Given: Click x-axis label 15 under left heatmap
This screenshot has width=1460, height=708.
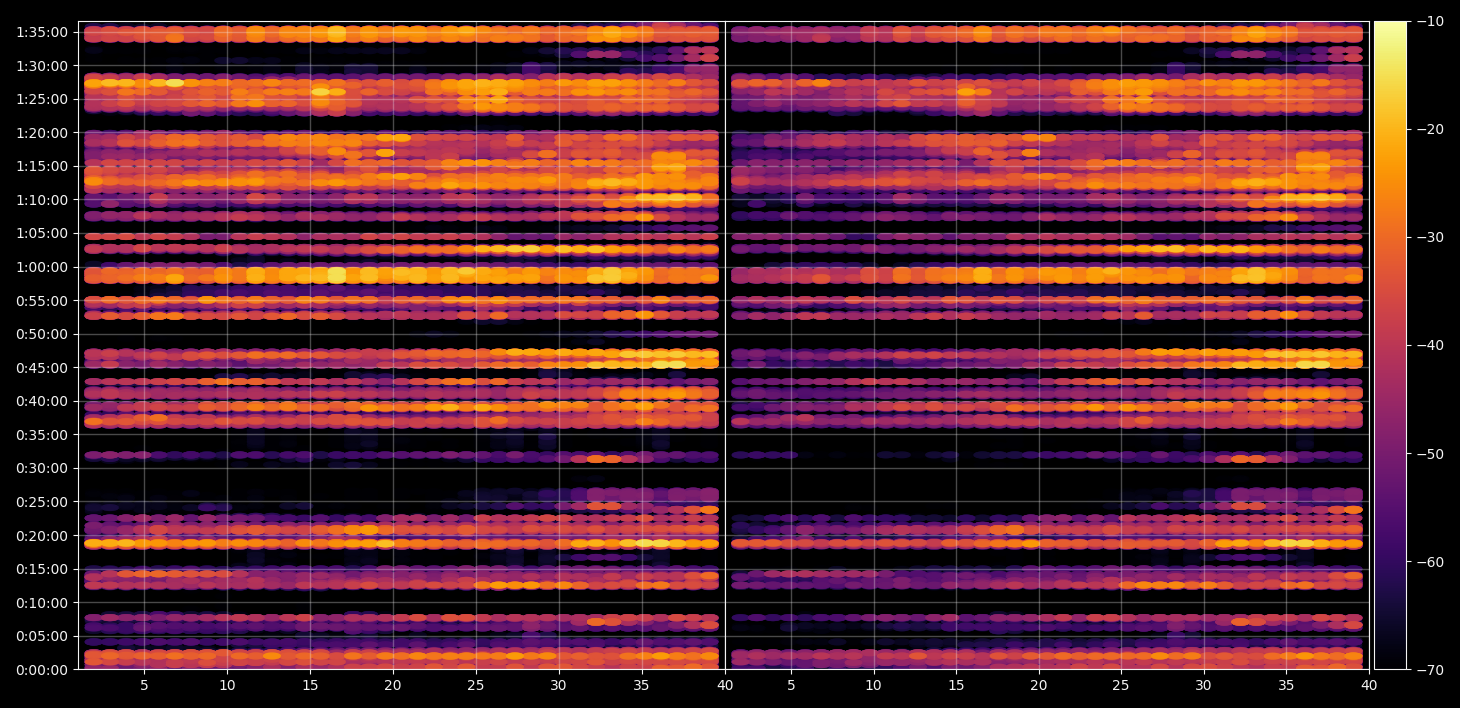Looking at the screenshot, I should pos(310,686).
